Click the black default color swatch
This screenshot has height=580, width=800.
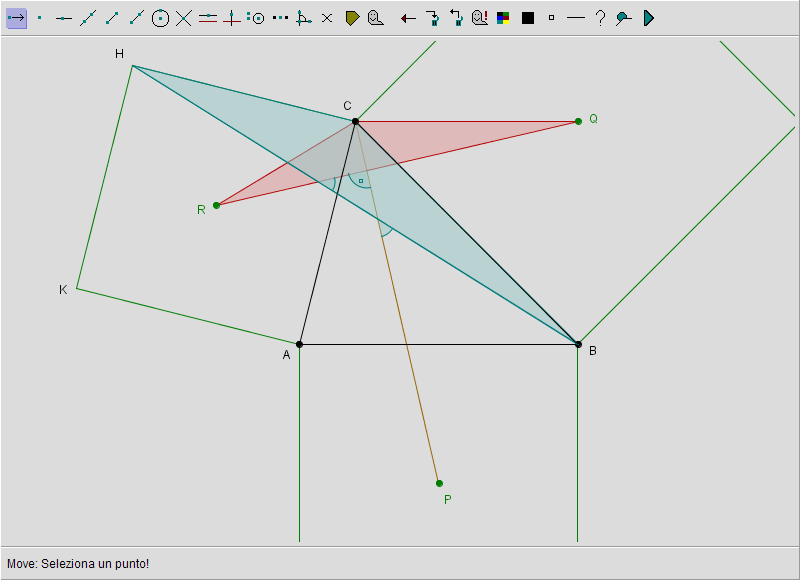coord(528,18)
